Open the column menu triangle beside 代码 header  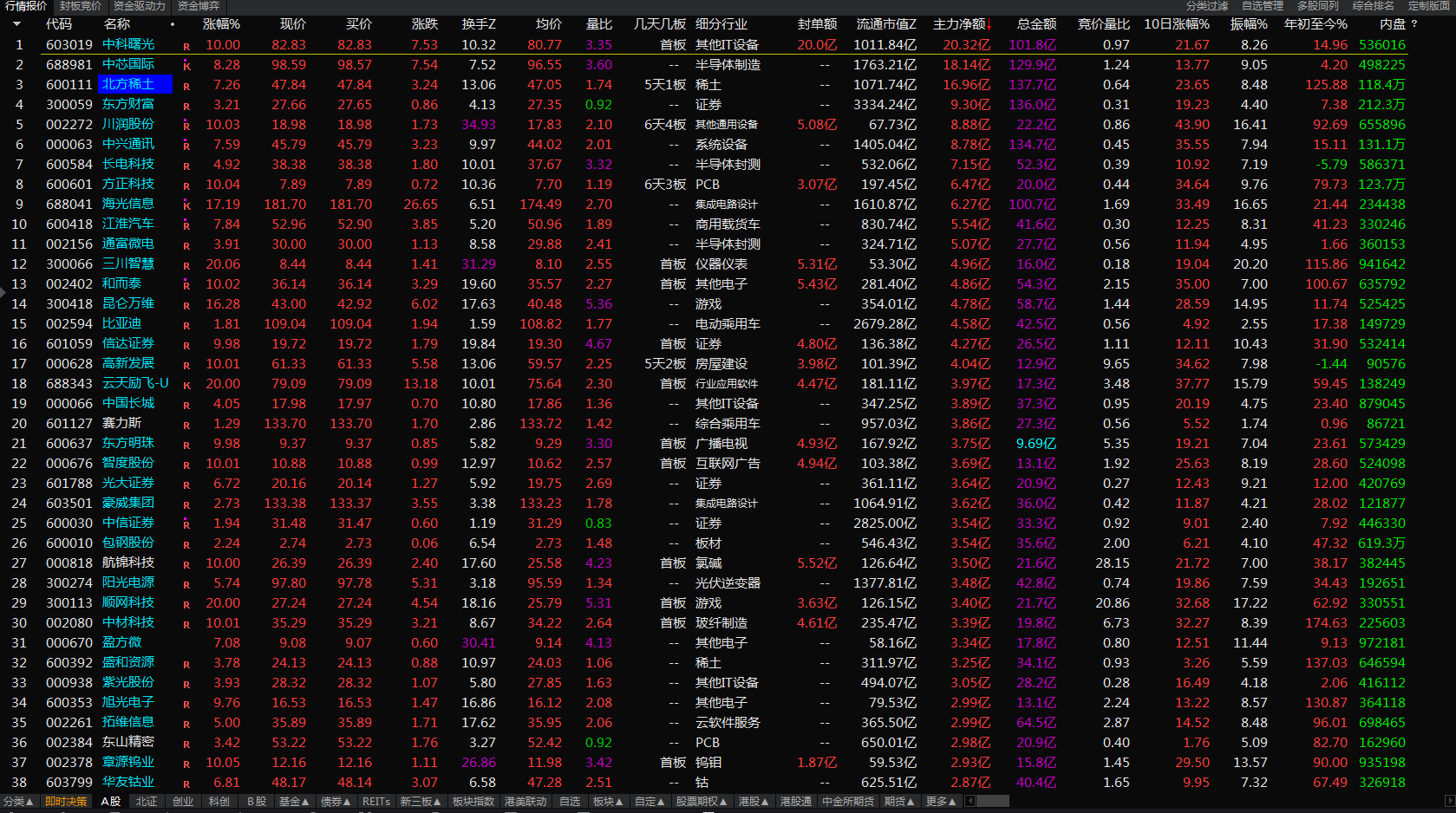[16, 24]
